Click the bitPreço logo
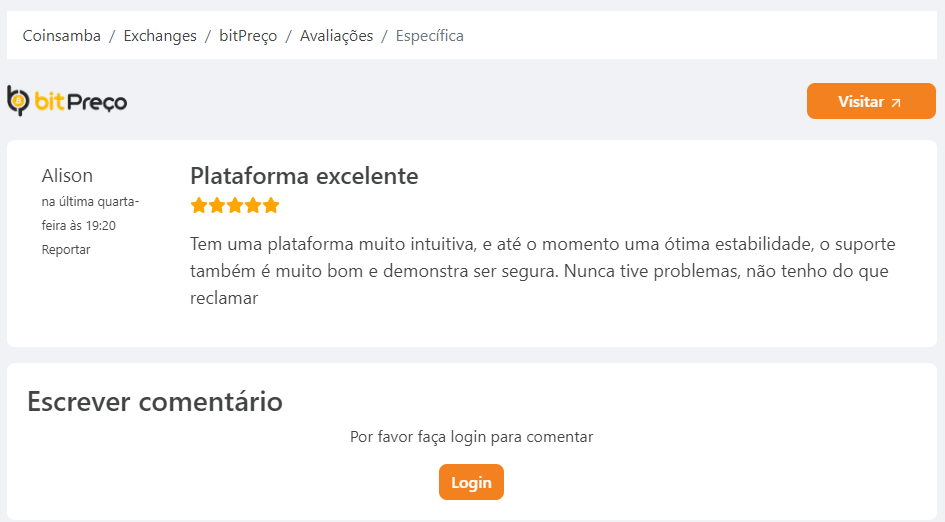The width and height of the screenshot is (945, 522). (x=67, y=101)
